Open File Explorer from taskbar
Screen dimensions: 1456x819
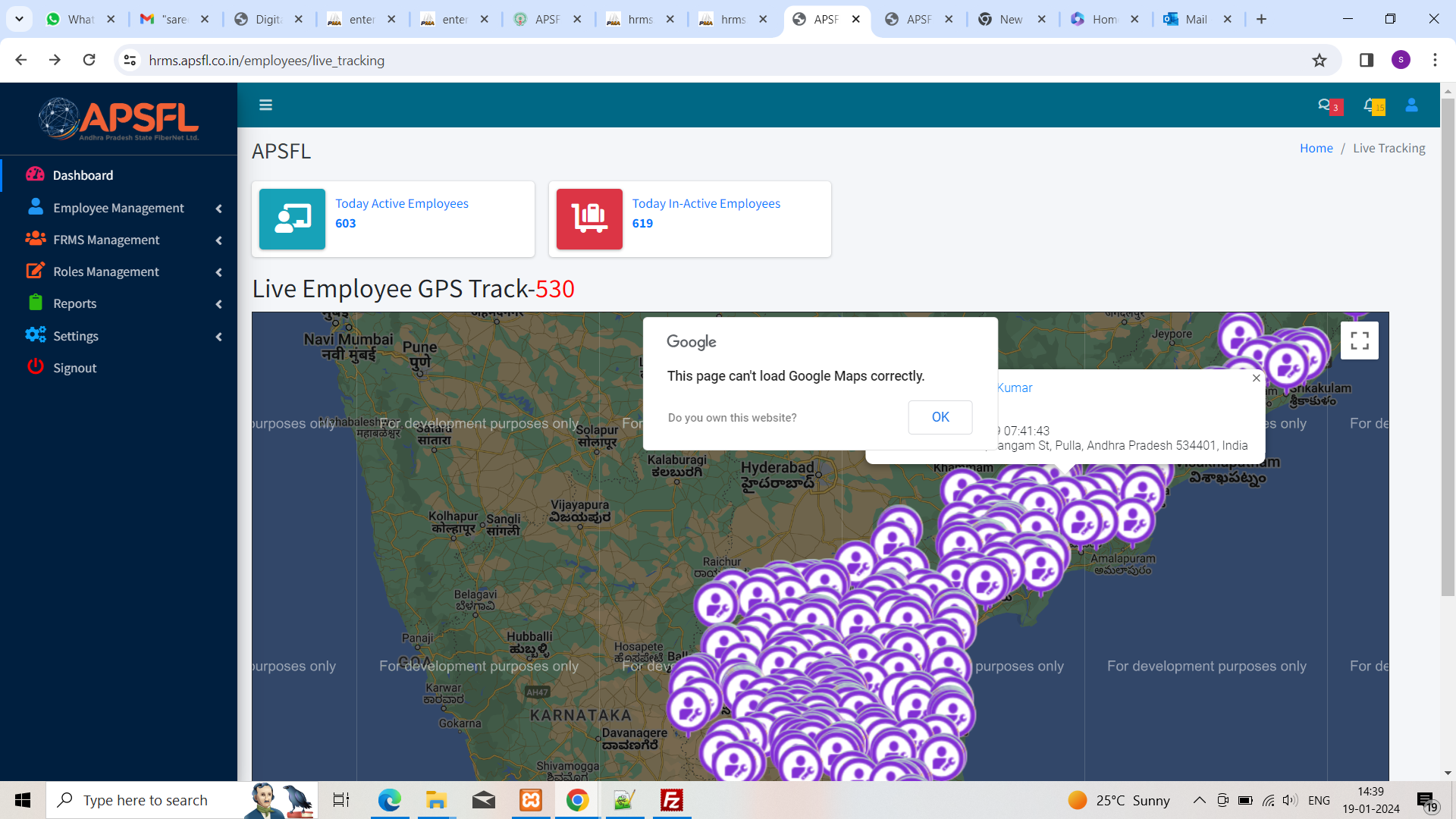click(436, 800)
